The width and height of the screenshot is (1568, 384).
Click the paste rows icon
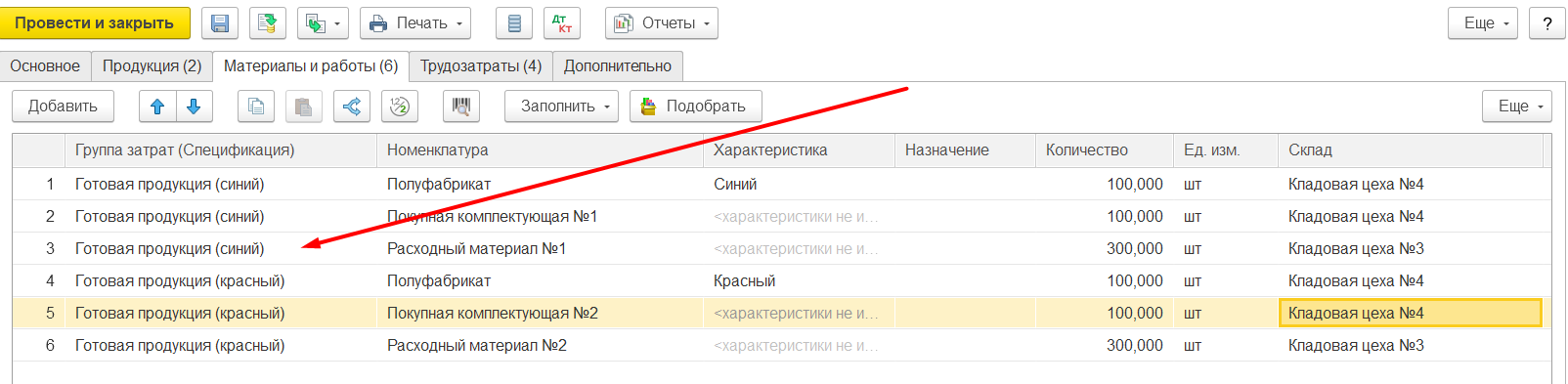coord(304,106)
